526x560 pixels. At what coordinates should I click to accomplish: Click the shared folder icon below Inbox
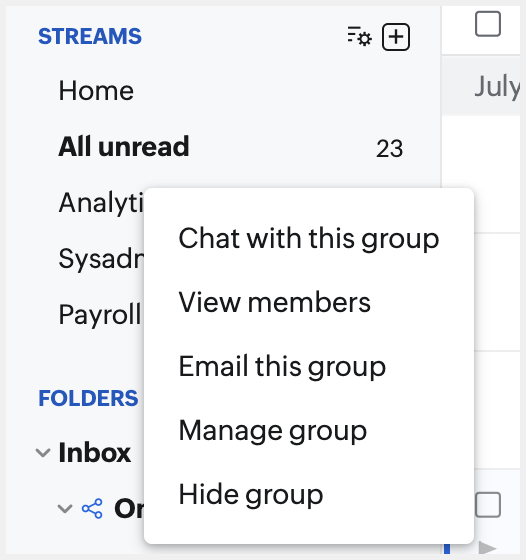point(92,509)
